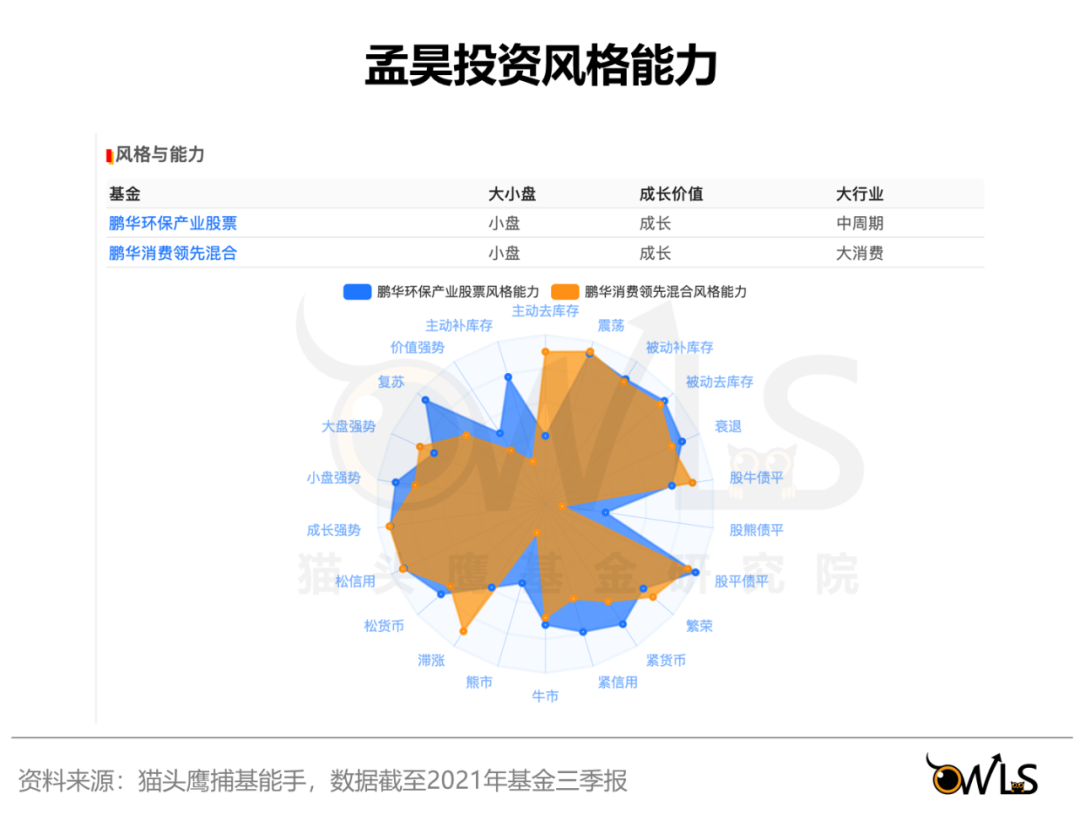The image size is (1080, 816).
Task: Click the 风格与能力 section heading
Action: pos(160,155)
